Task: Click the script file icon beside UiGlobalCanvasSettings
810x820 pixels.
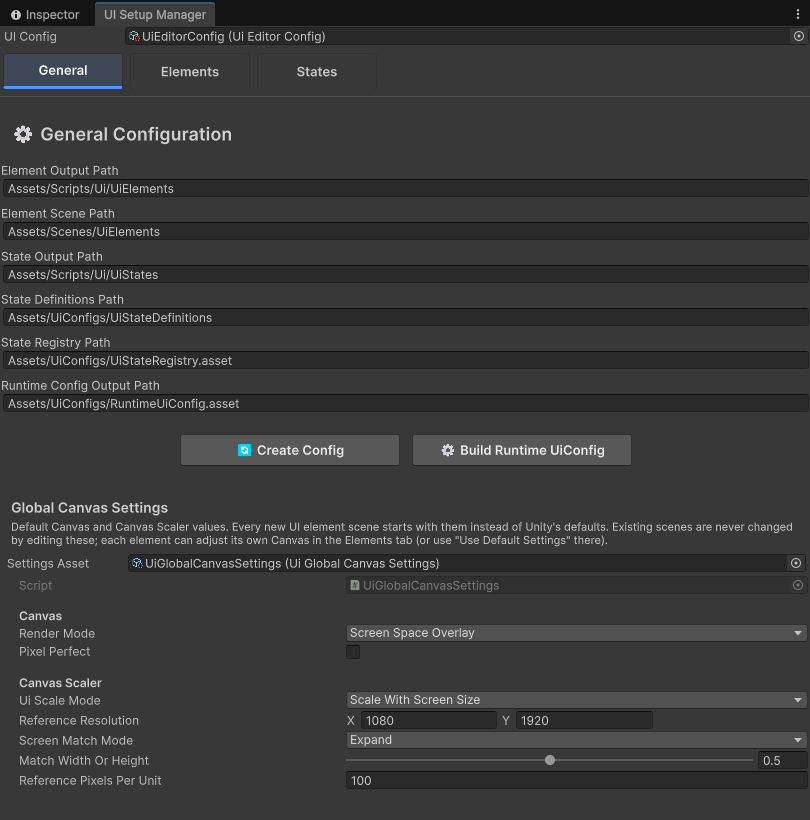Action: click(355, 585)
